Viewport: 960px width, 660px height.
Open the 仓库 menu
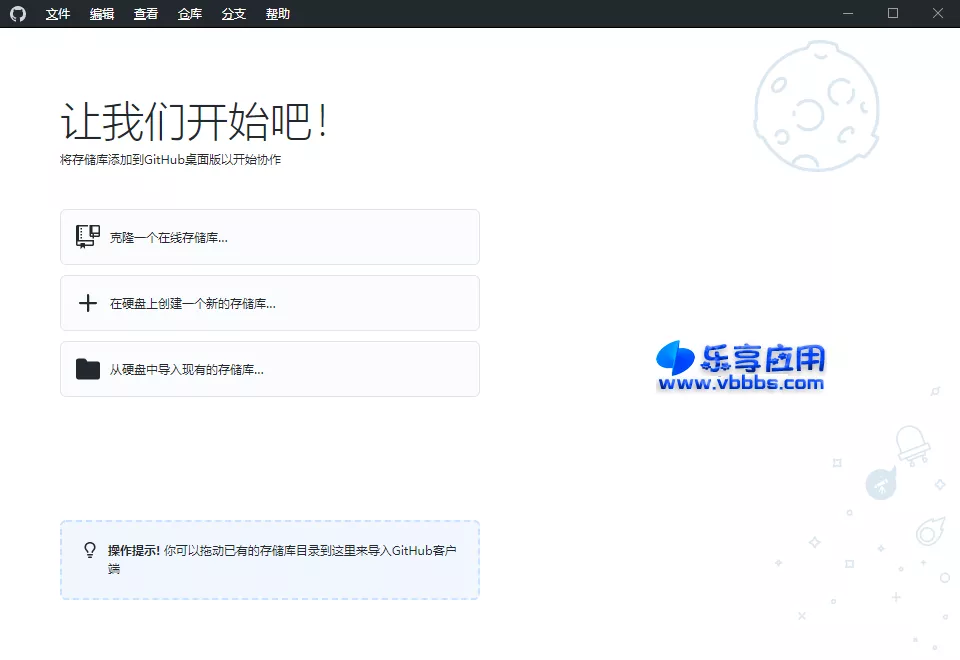[189, 13]
